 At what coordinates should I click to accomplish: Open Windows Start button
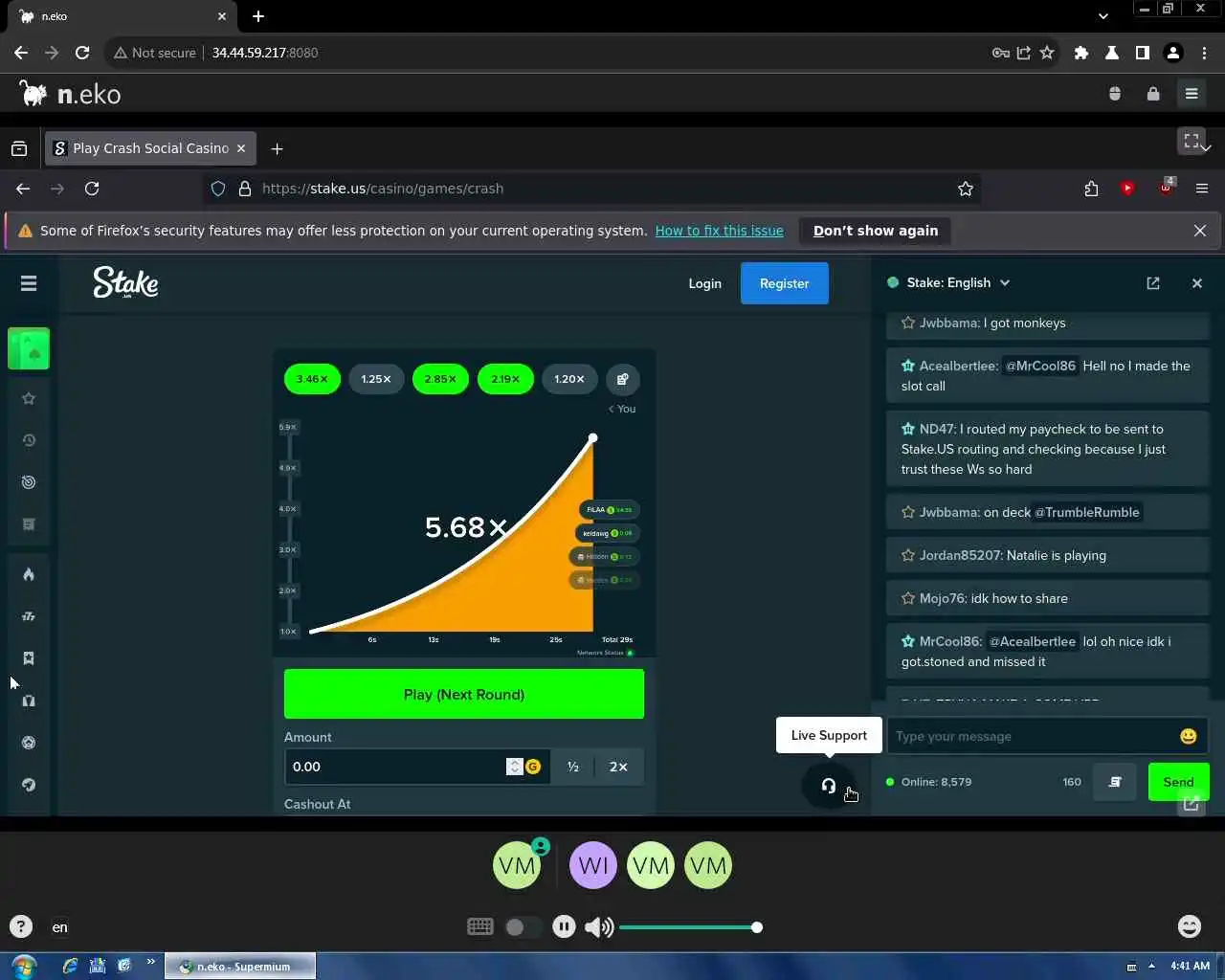click(23, 966)
